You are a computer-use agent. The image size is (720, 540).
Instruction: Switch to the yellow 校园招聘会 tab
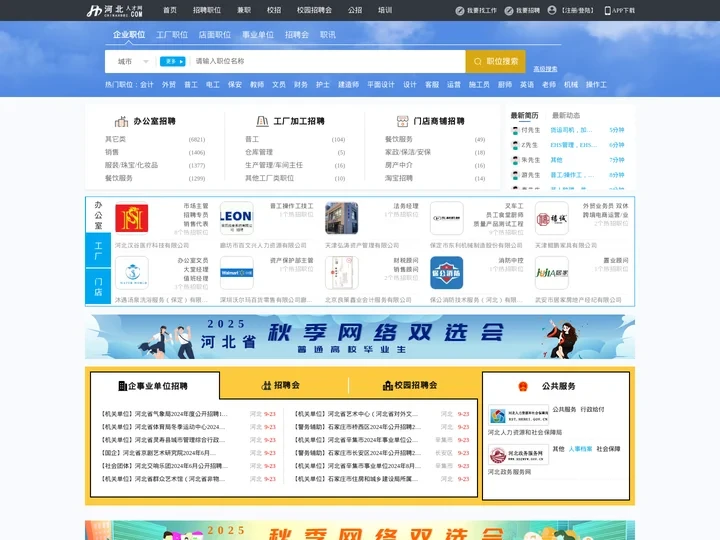pyautogui.click(x=410, y=385)
